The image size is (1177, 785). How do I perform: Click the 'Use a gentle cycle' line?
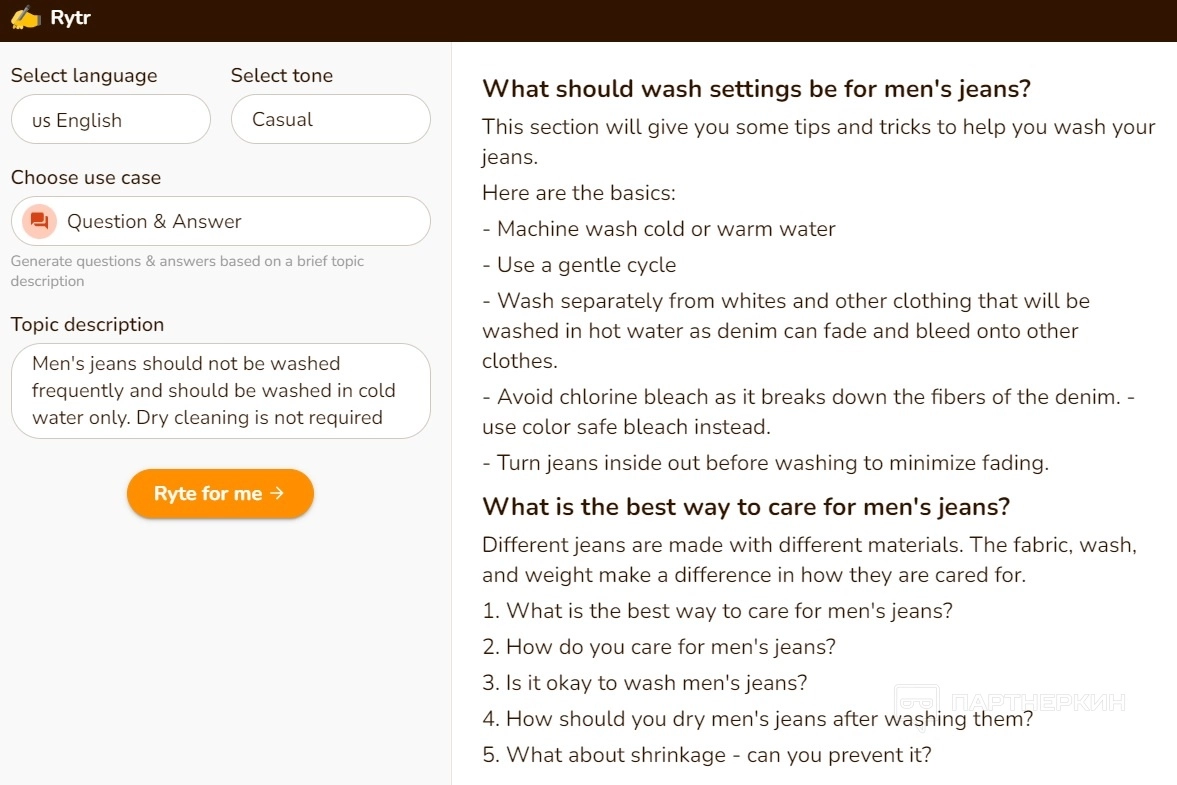coord(586,265)
